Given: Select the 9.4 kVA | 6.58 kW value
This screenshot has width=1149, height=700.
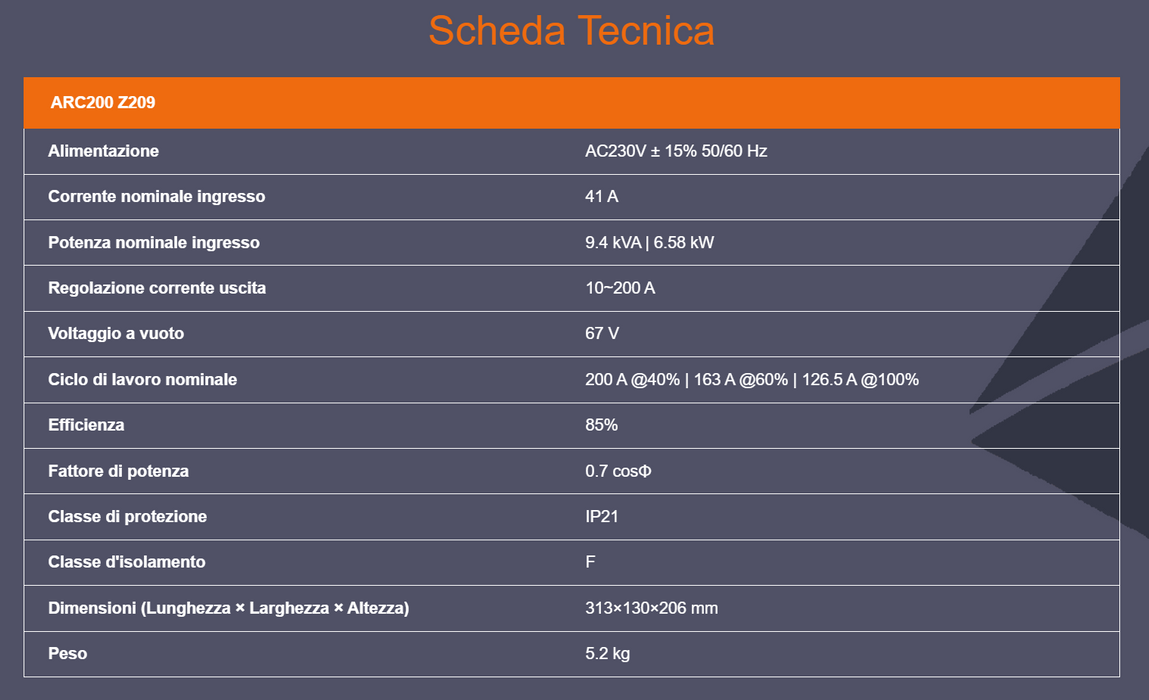Looking at the screenshot, I should pos(649,243).
